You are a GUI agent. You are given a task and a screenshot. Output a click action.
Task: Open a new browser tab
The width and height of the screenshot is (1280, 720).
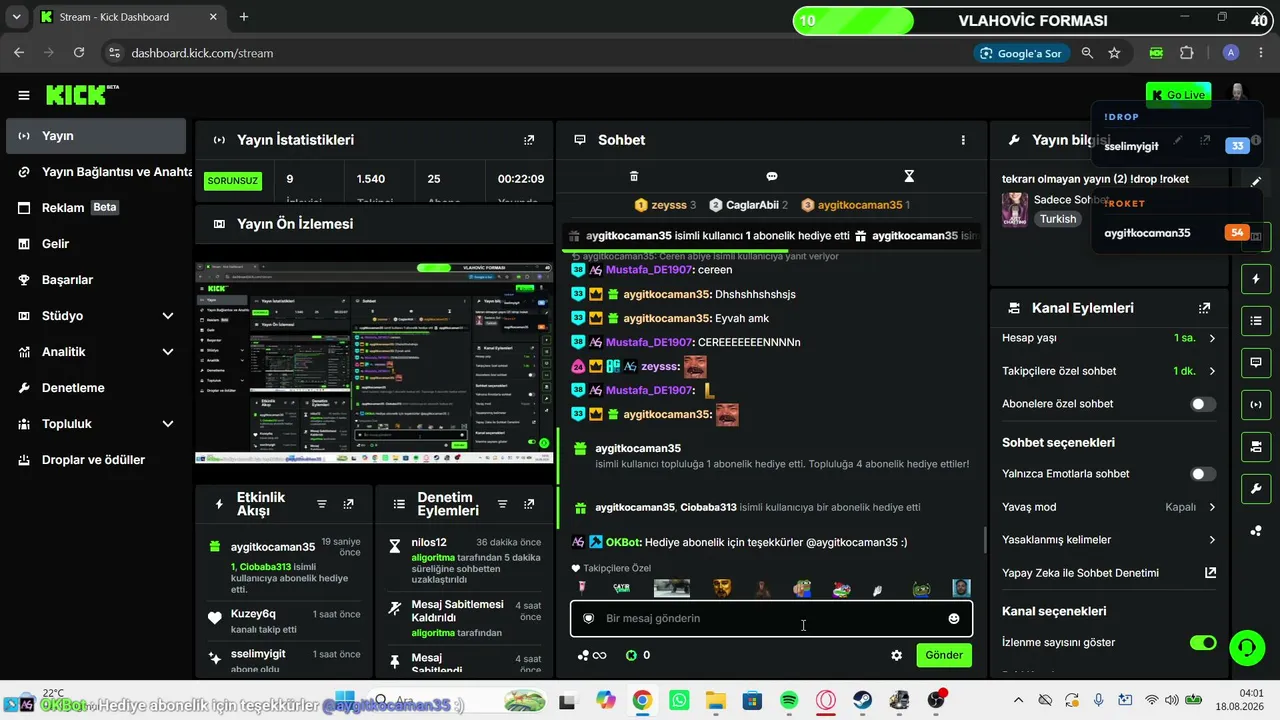click(244, 17)
